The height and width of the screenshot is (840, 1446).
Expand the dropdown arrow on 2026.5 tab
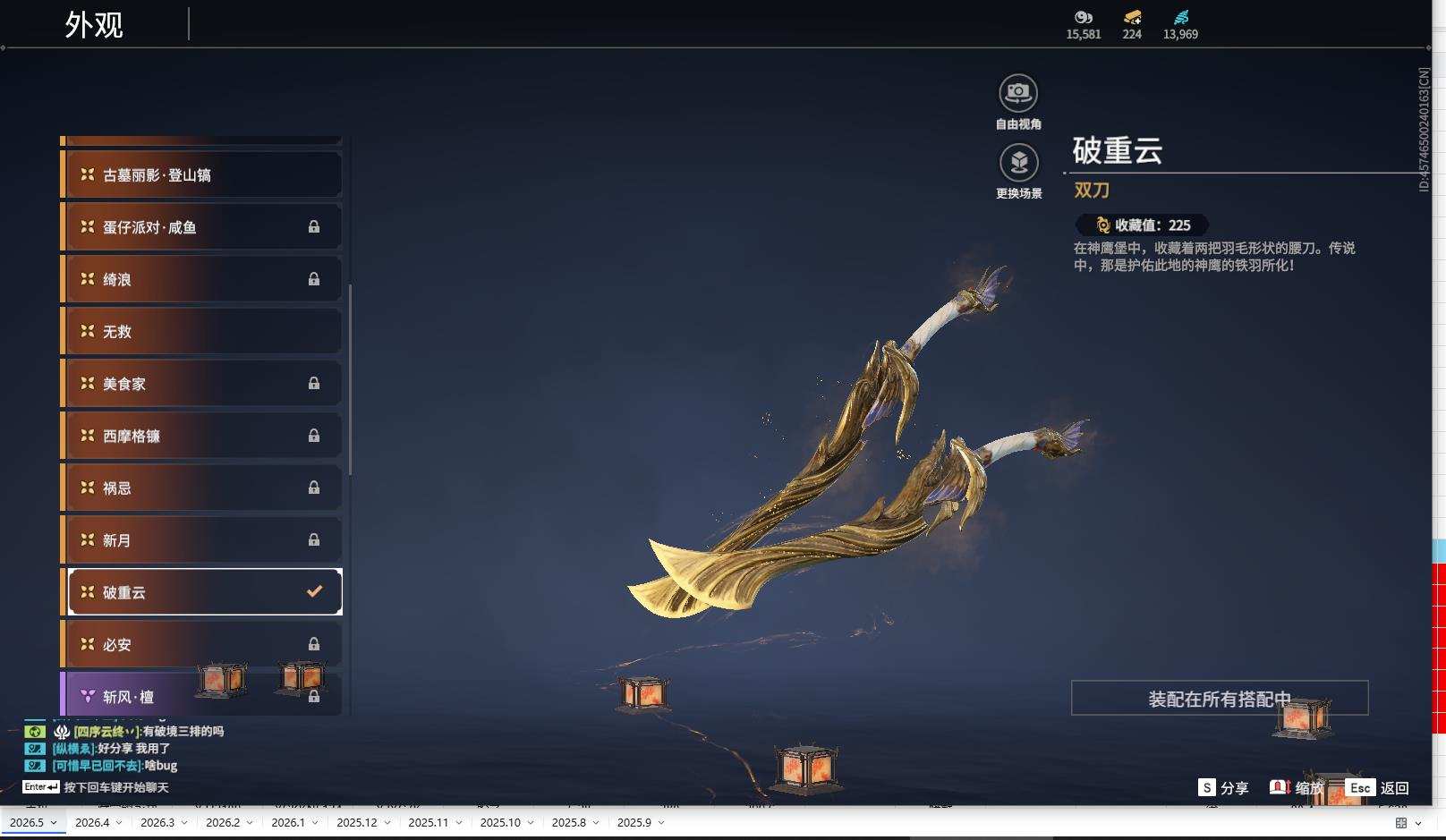tap(54, 823)
